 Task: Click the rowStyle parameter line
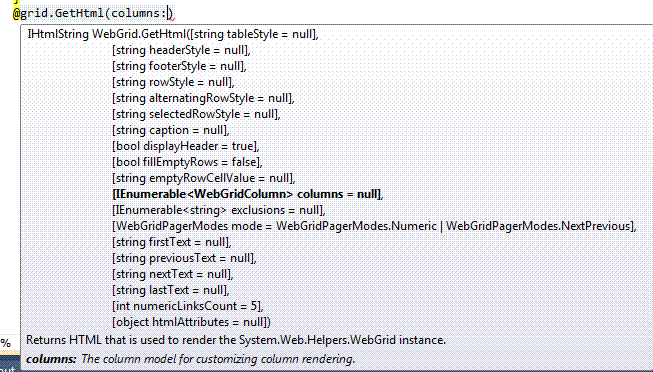[173, 82]
